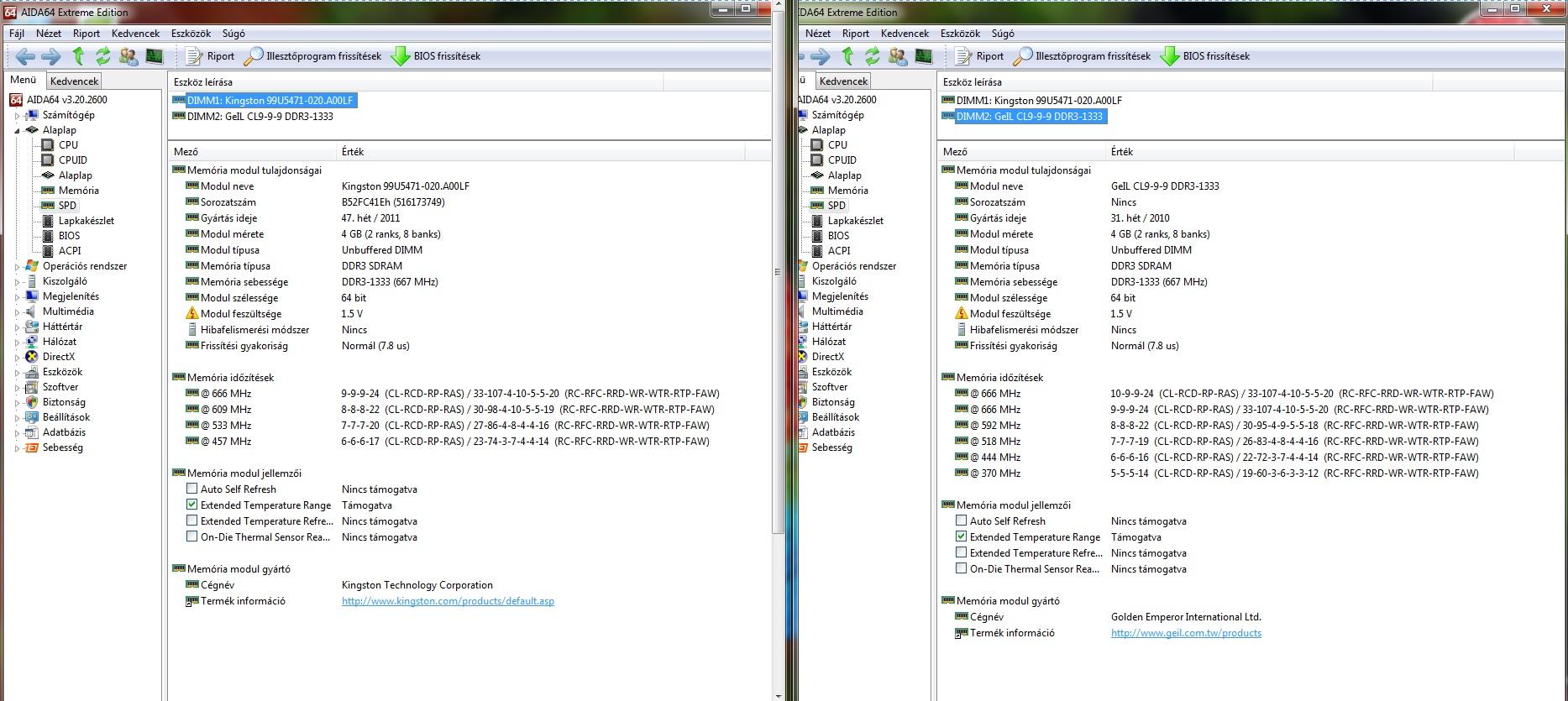This screenshot has width=1568, height=701.
Task: Open geil.com.tw products link
Action: [1186, 633]
